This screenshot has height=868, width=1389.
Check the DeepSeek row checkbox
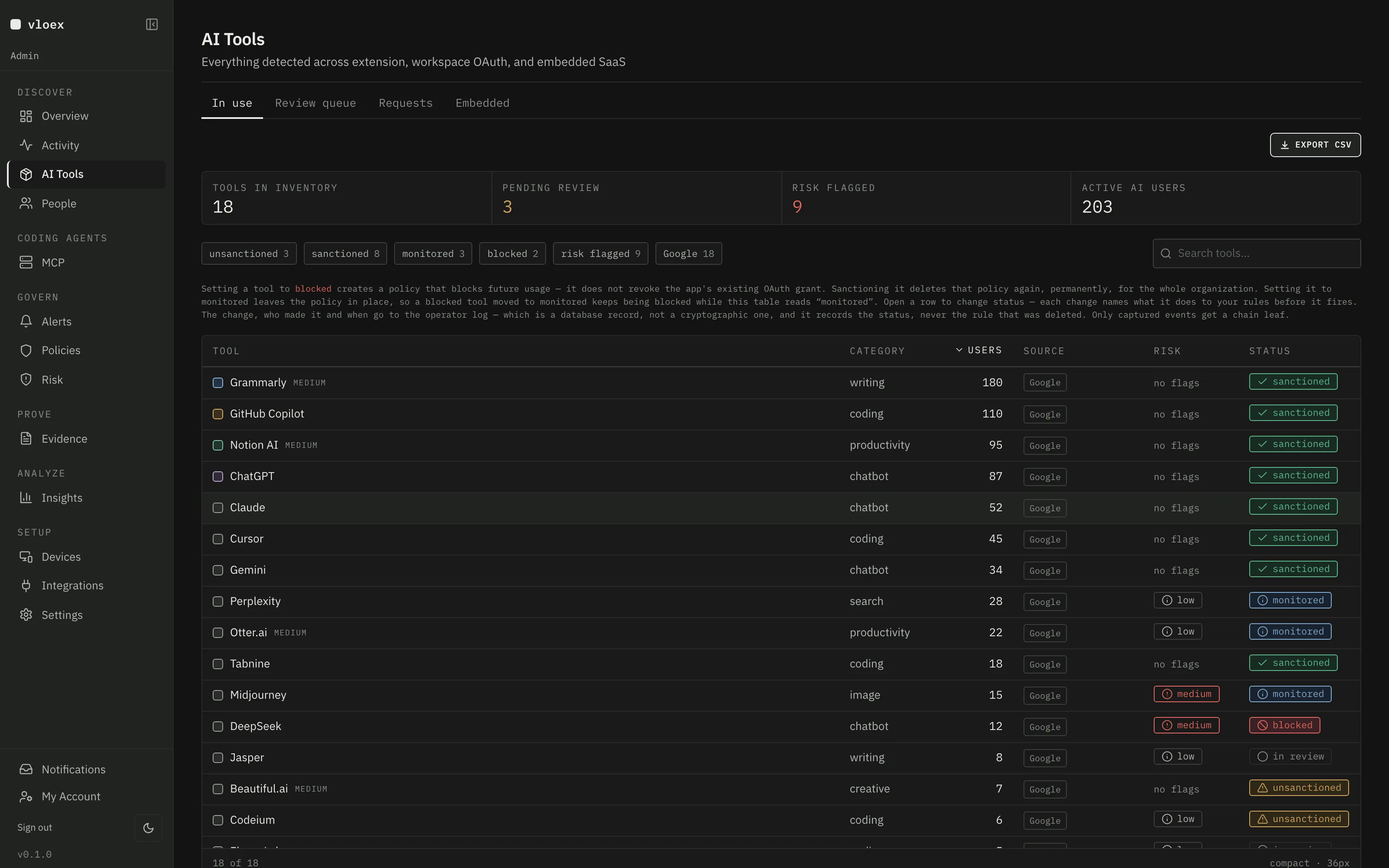(x=218, y=727)
